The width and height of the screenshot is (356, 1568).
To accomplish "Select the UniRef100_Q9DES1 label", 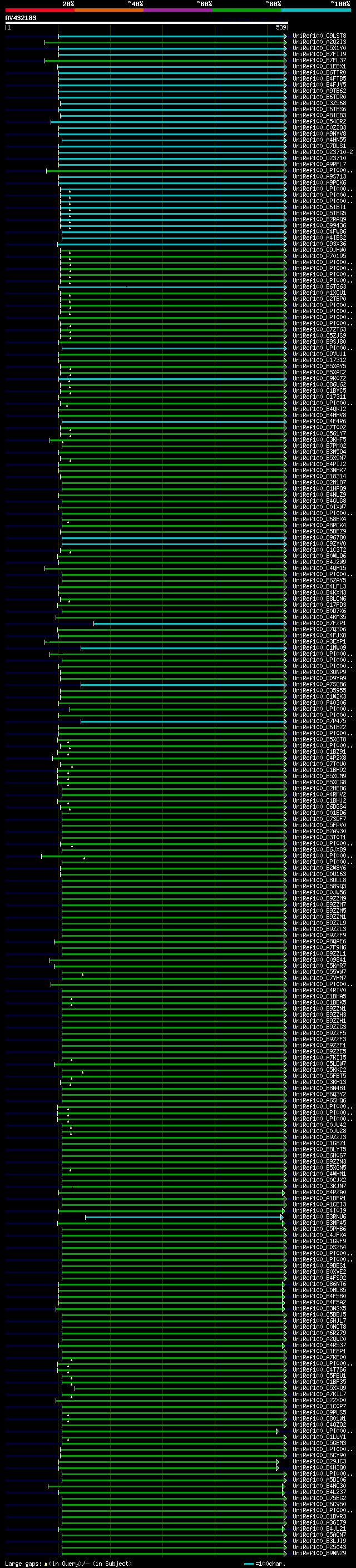I will pos(319,1266).
